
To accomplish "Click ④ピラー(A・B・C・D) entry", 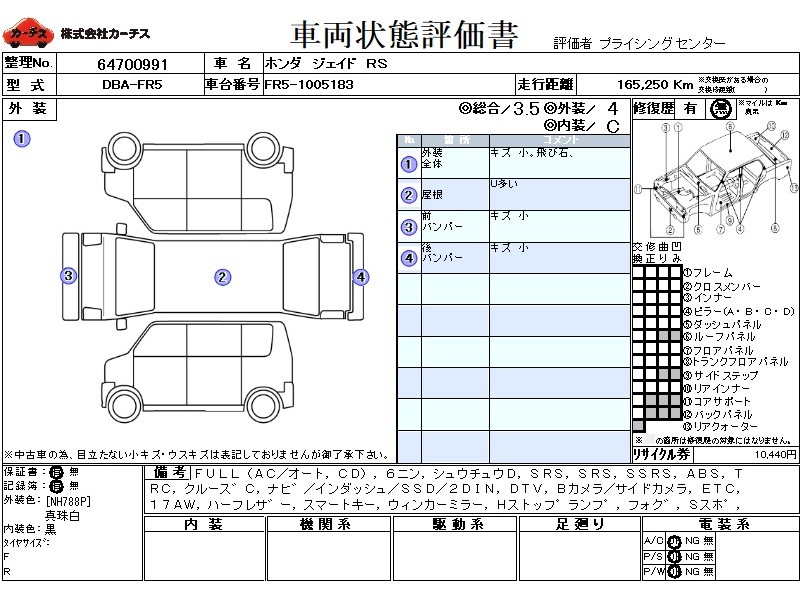I will tap(739, 311).
